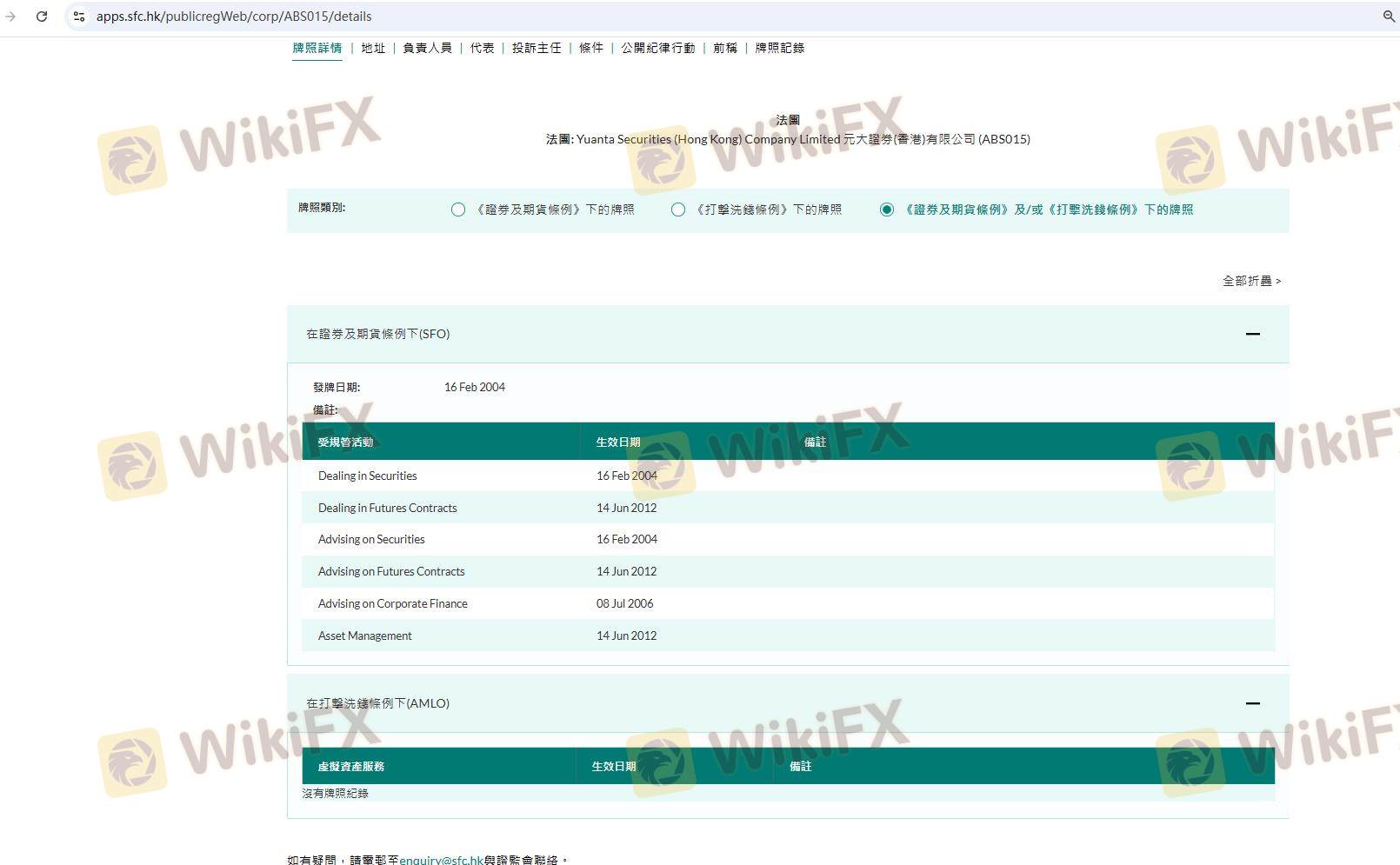Screen dimensions: 1400x865
Task: Switch to the 條件 tab
Action: click(x=591, y=48)
